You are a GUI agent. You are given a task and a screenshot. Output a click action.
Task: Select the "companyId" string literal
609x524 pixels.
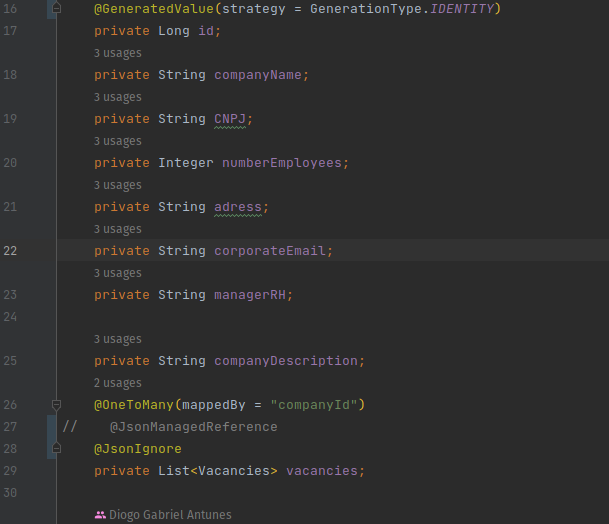314,405
